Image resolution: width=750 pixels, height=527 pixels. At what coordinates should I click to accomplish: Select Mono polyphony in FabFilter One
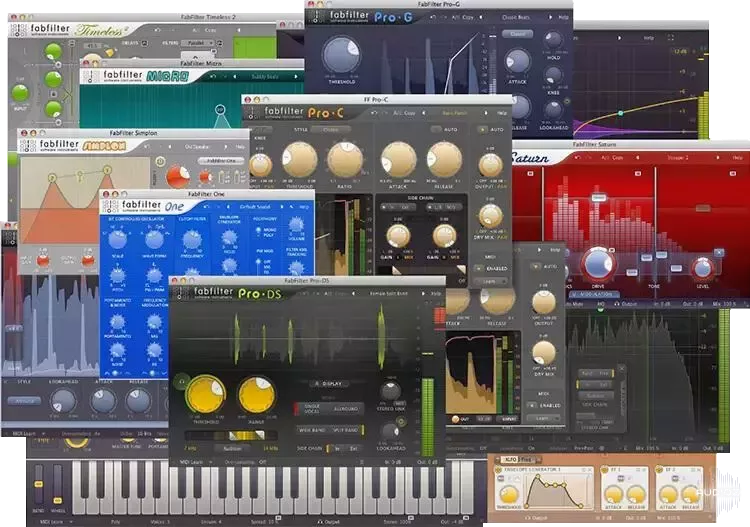258,230
